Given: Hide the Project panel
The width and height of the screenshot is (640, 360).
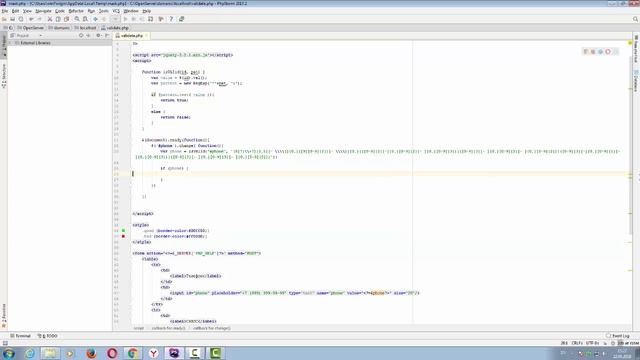Looking at the screenshot, I should pyautogui.click(x=107, y=36).
